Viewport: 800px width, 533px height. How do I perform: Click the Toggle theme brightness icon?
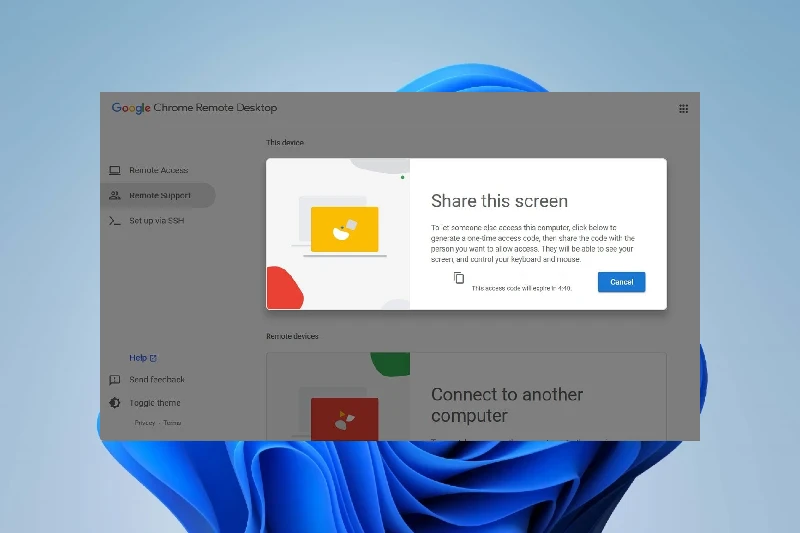point(115,403)
